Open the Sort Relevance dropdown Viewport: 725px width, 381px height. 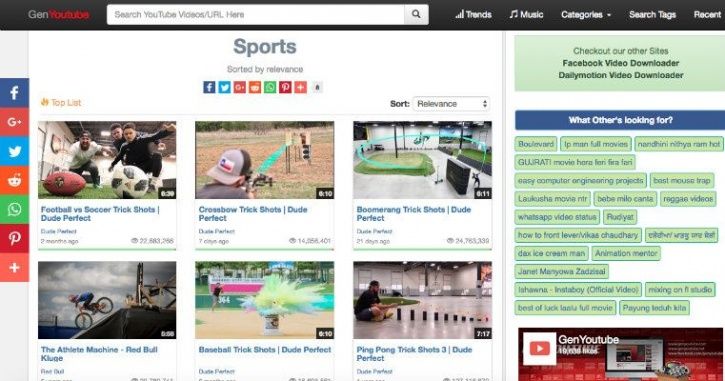(x=451, y=104)
